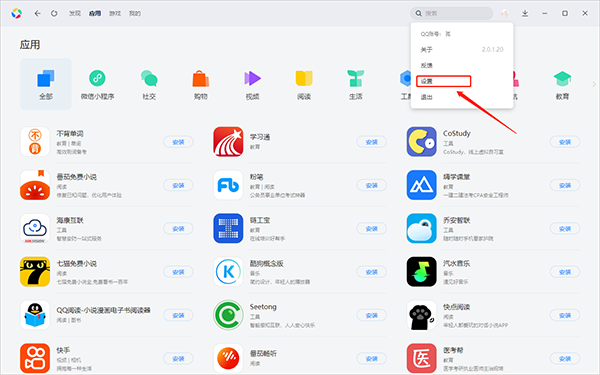Open the 医考帮 app icon
Viewport: 600px width, 375px height.
pyautogui.click(x=421, y=359)
